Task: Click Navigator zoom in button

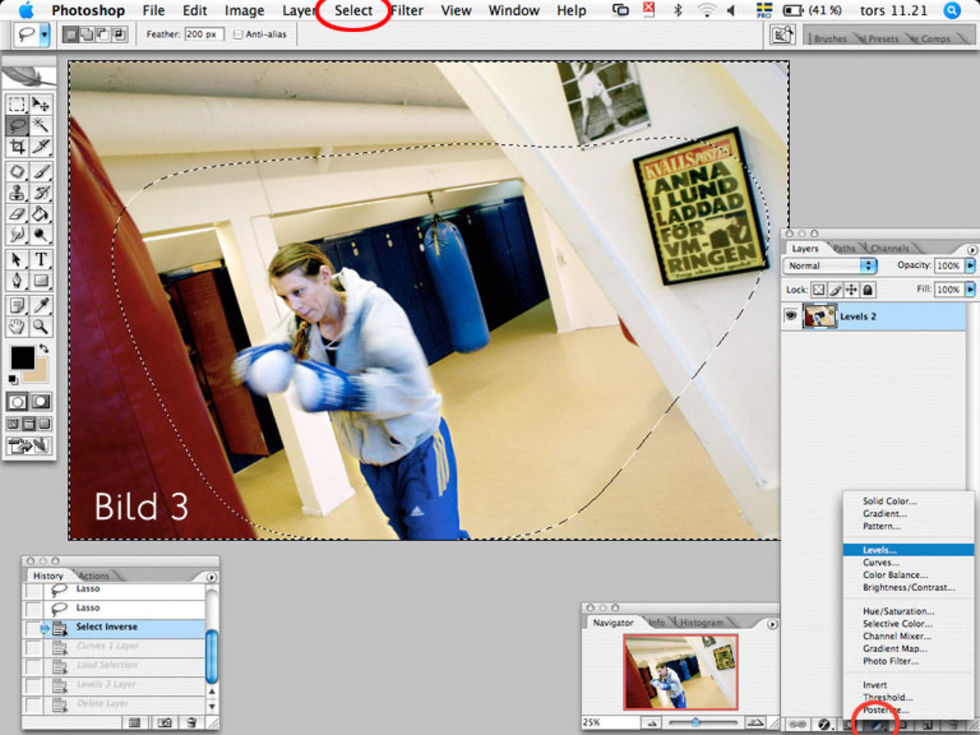Action: pos(755,722)
